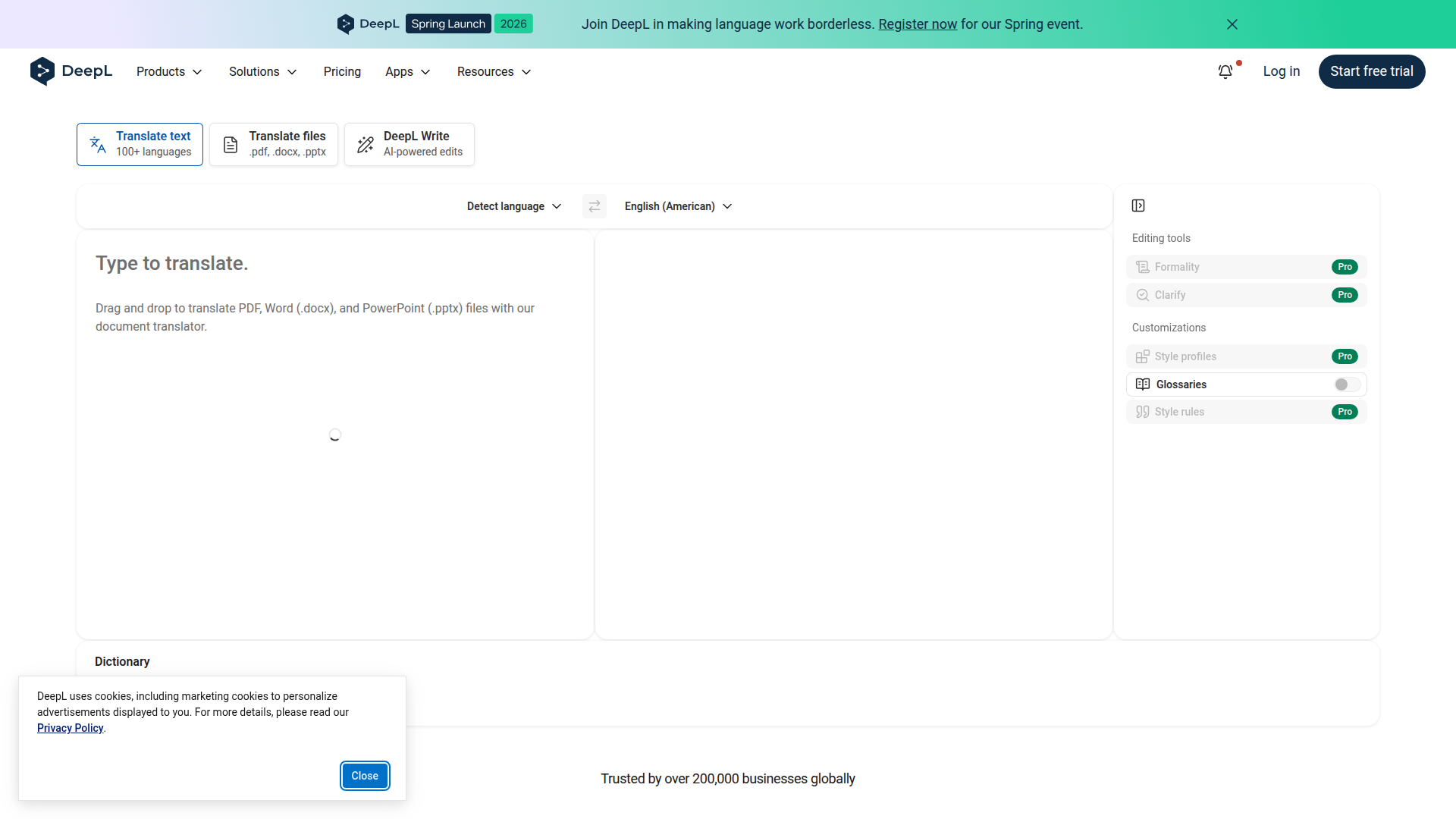Expand the Products menu
The height and width of the screenshot is (819, 1456).
click(x=169, y=71)
